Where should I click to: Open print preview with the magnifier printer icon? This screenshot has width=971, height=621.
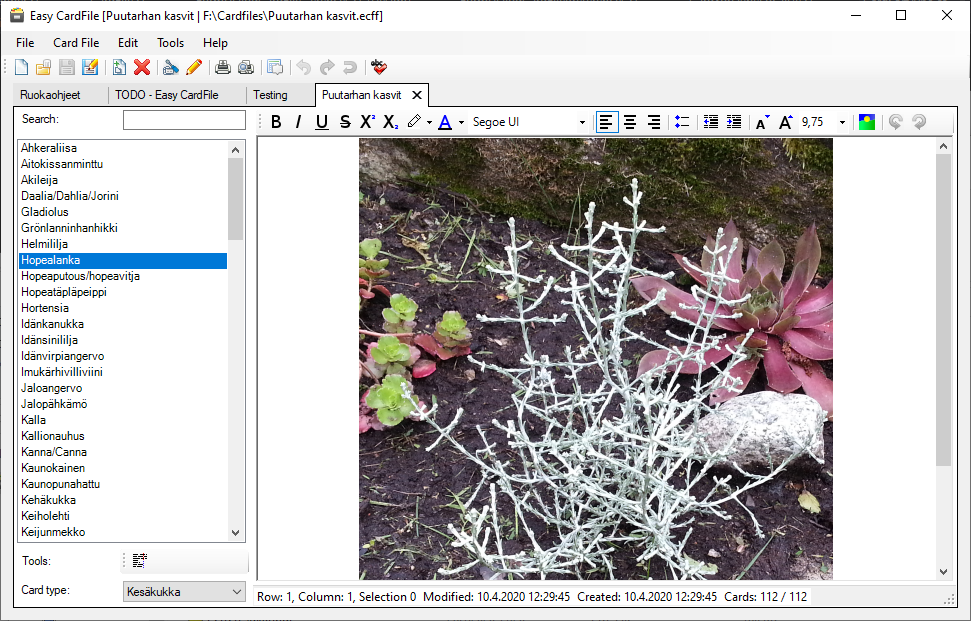[246, 67]
